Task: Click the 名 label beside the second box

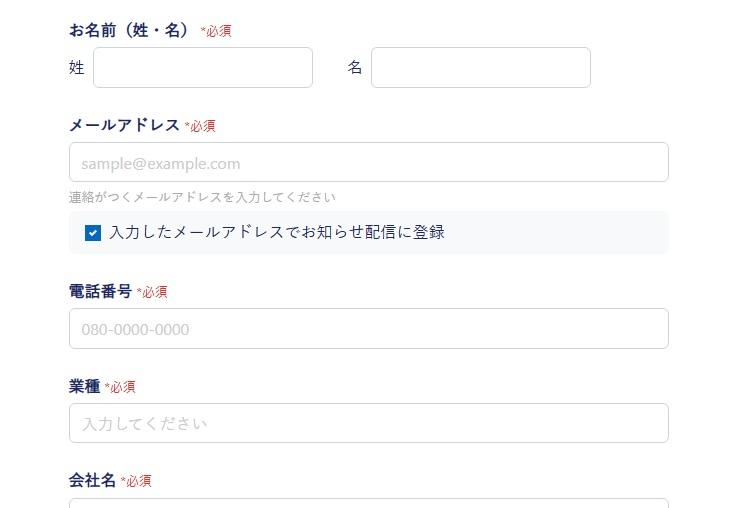Action: click(355, 68)
